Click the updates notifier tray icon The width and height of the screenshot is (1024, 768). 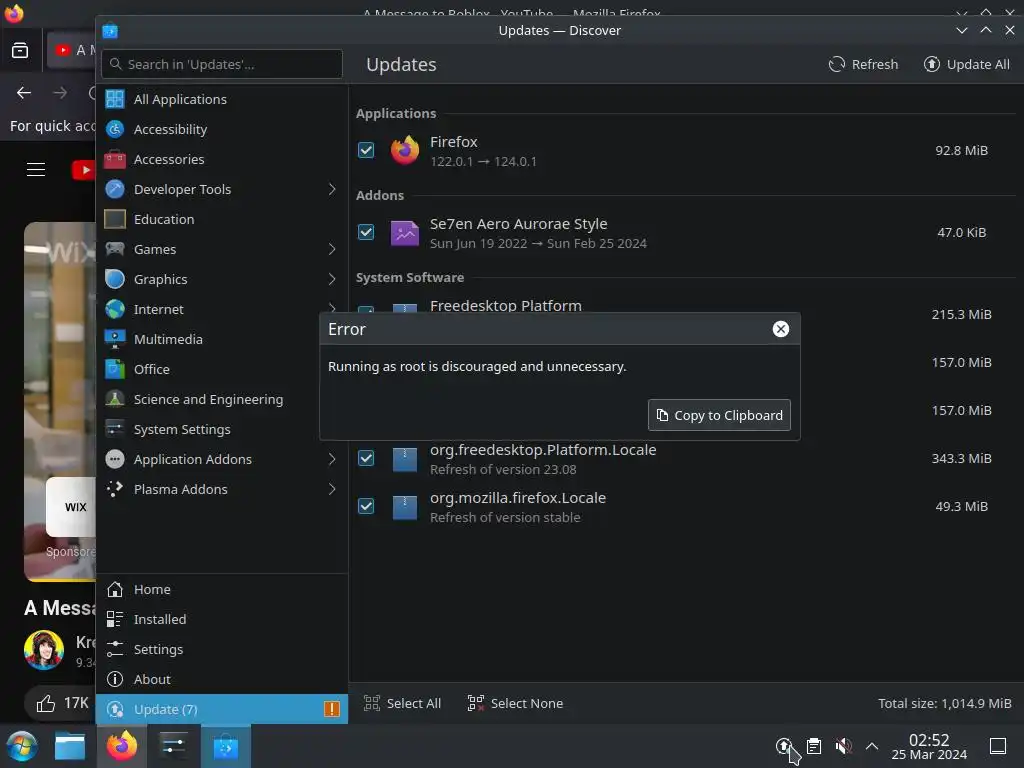(x=784, y=746)
